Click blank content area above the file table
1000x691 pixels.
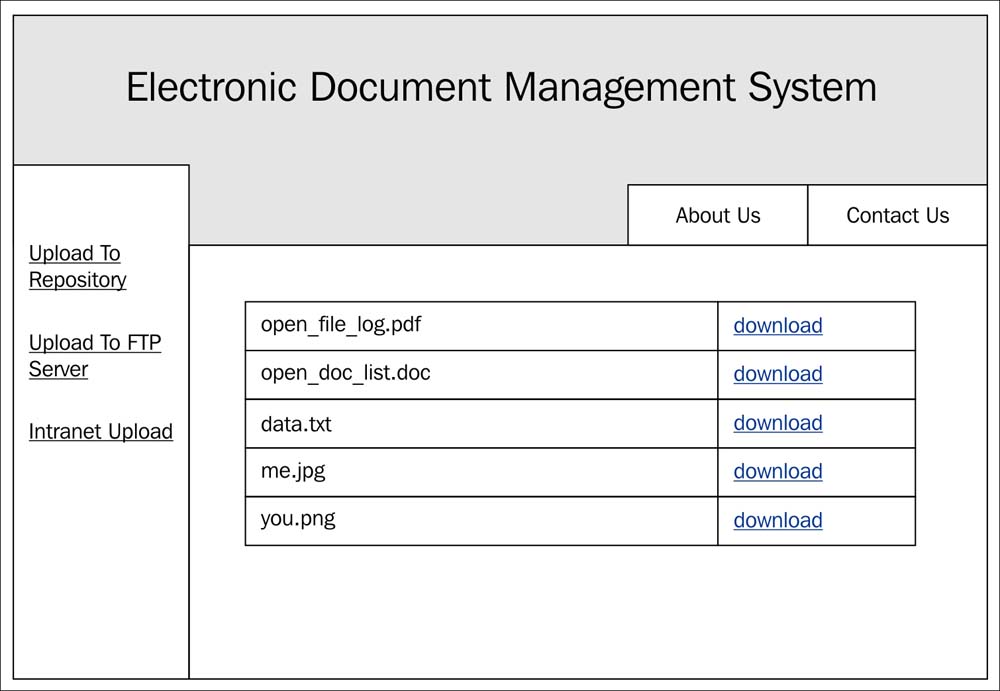[x=580, y=273]
